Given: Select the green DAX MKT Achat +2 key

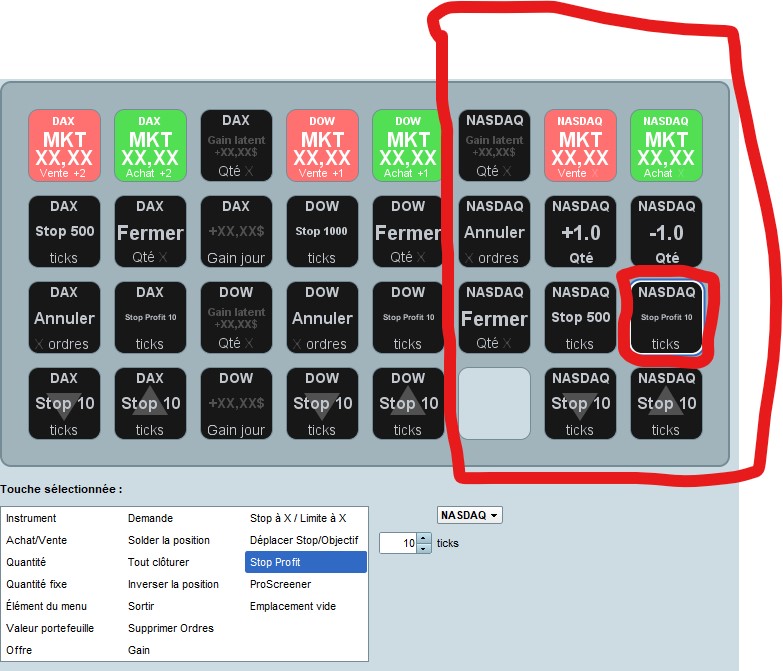Looking at the screenshot, I should tap(150, 145).
